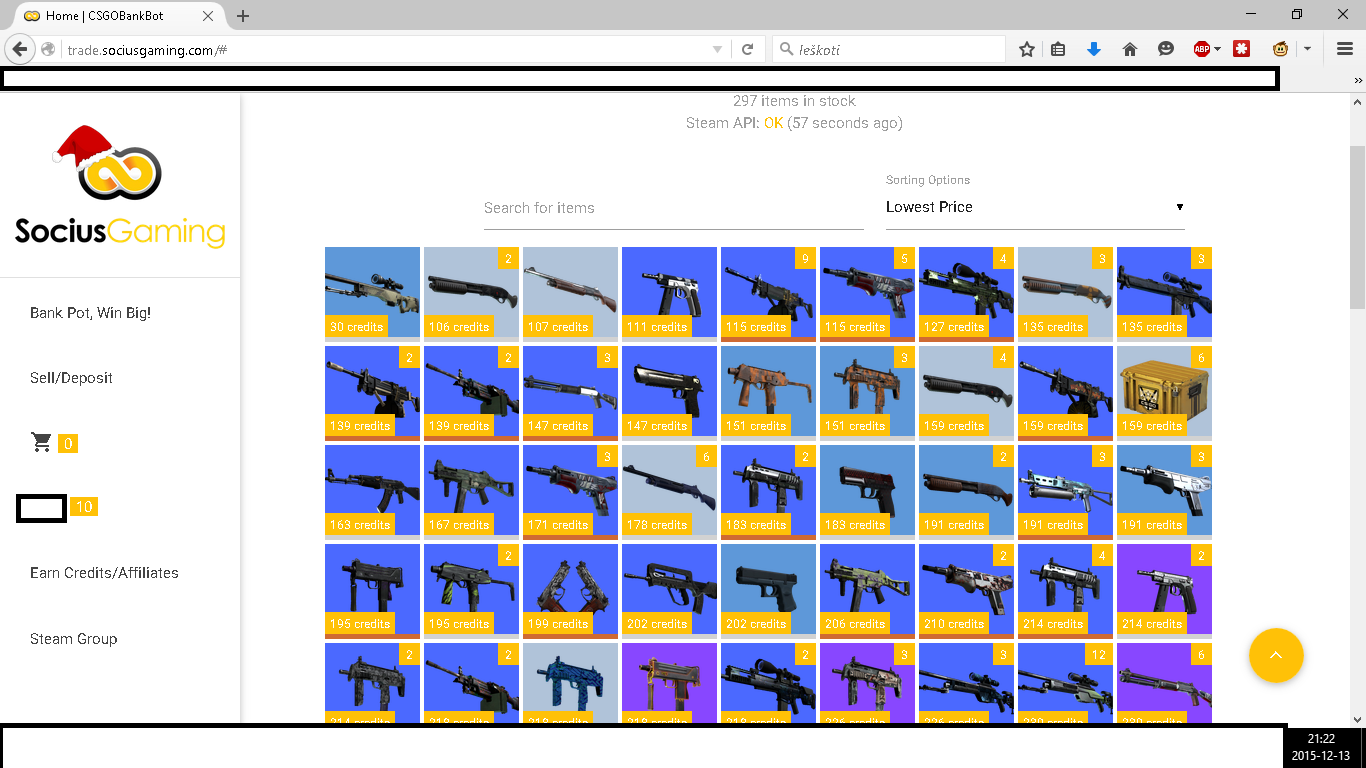Open the Steam Group link
The height and width of the screenshot is (768, 1366).
[73, 639]
